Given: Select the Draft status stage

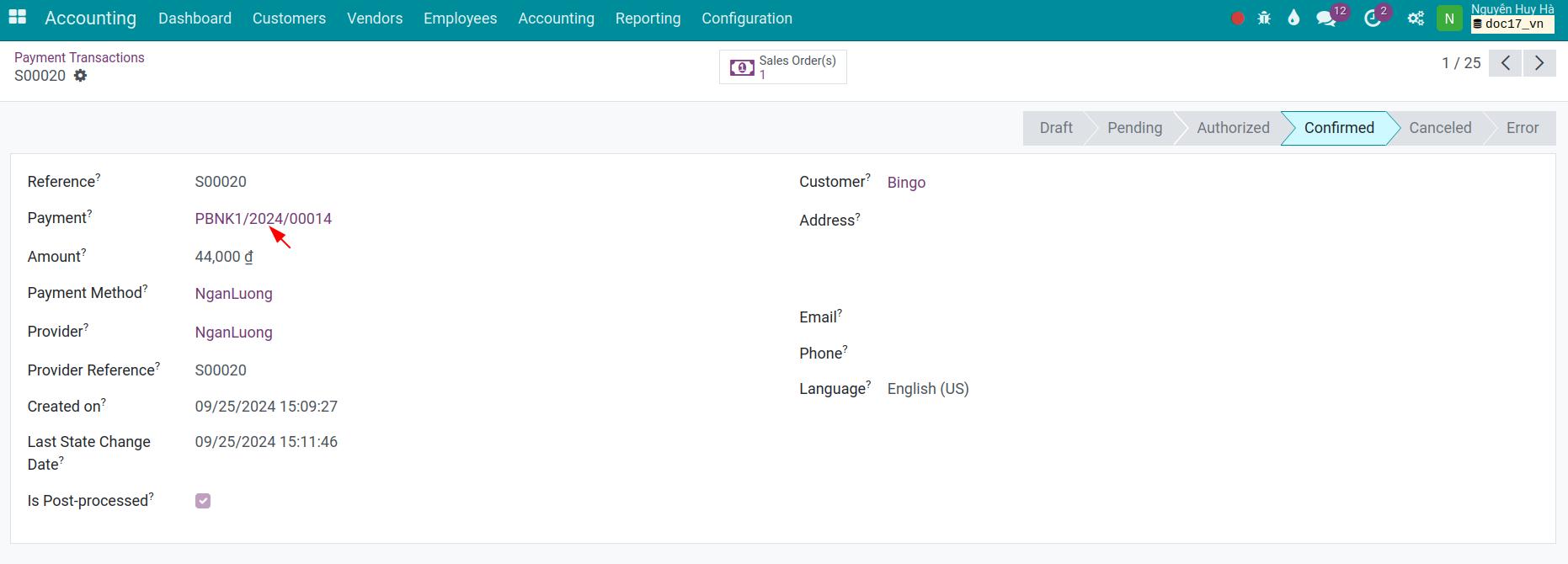Looking at the screenshot, I should pyautogui.click(x=1056, y=128).
